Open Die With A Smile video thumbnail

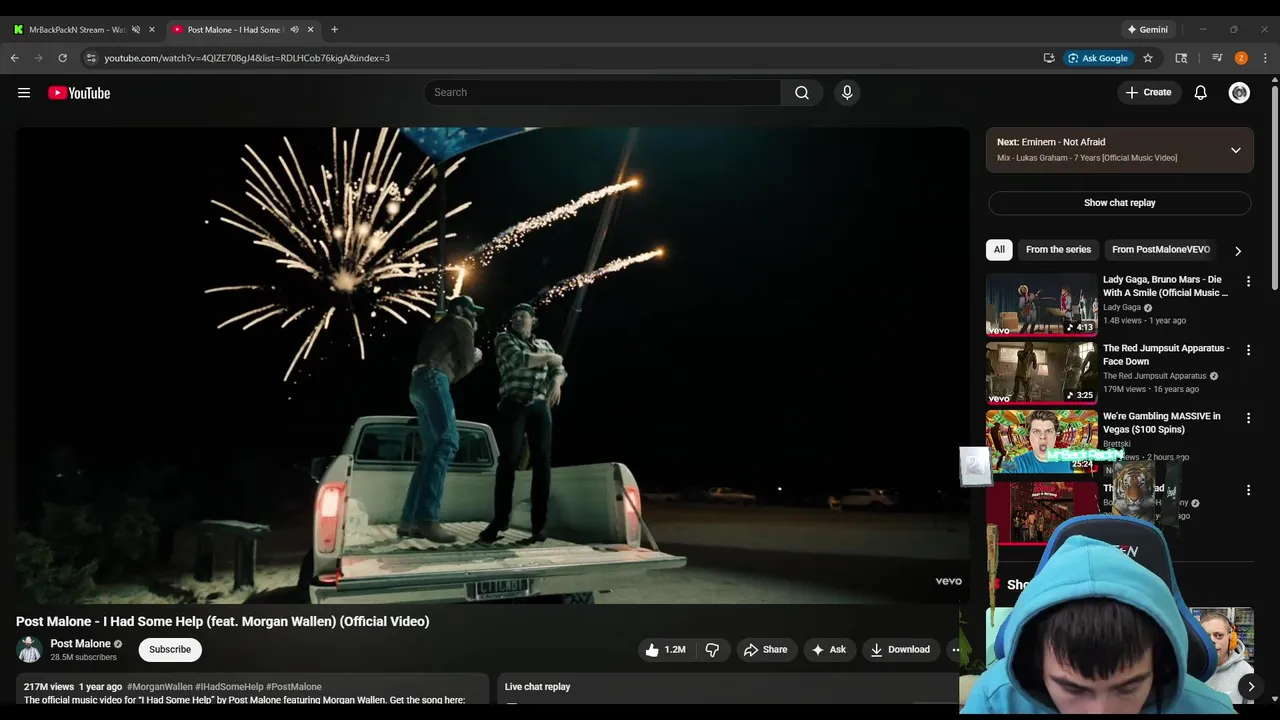(x=1041, y=305)
